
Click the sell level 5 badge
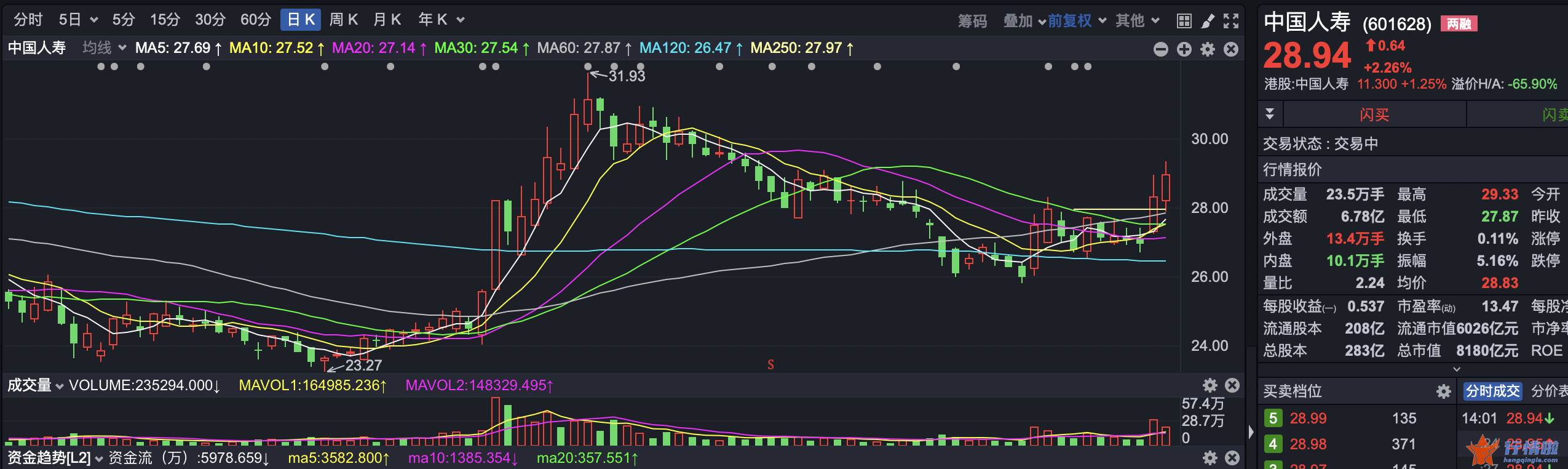coord(1273,419)
